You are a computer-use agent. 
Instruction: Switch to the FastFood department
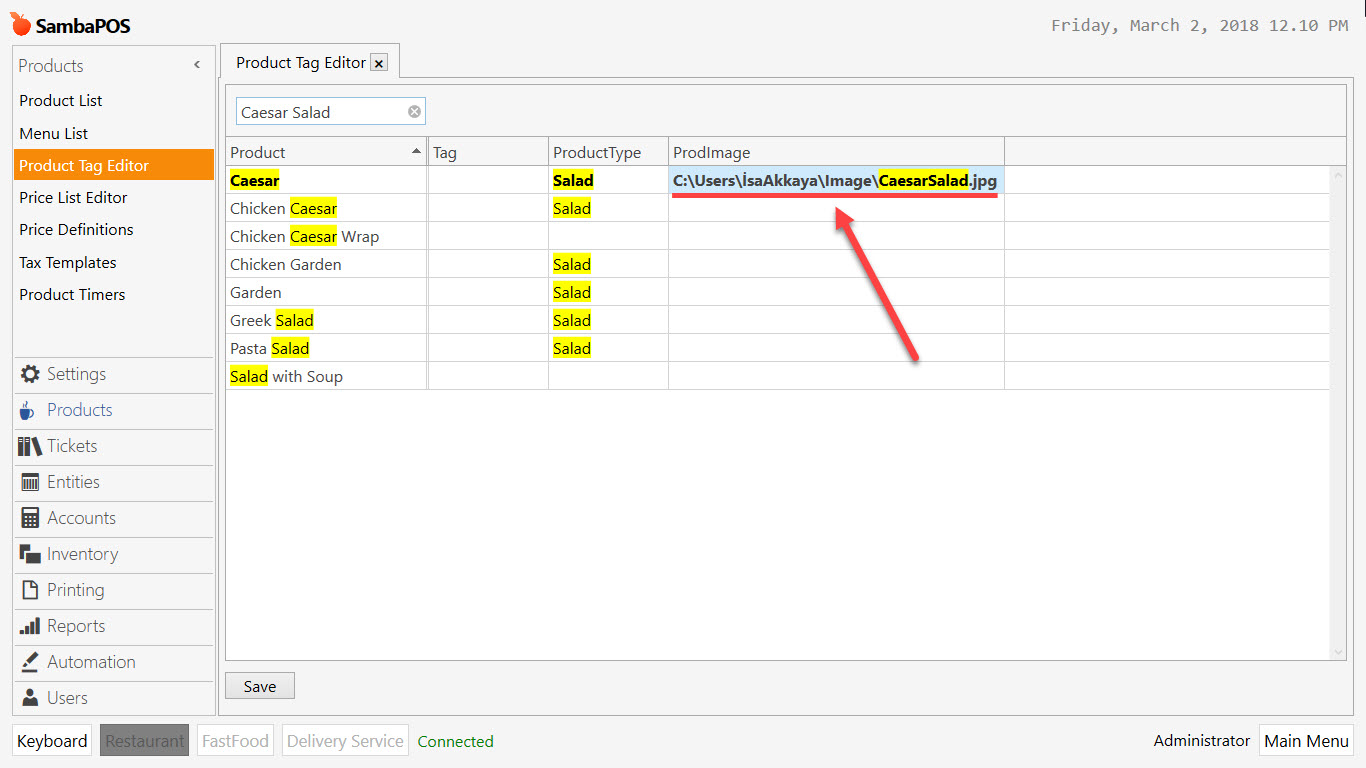click(x=235, y=740)
